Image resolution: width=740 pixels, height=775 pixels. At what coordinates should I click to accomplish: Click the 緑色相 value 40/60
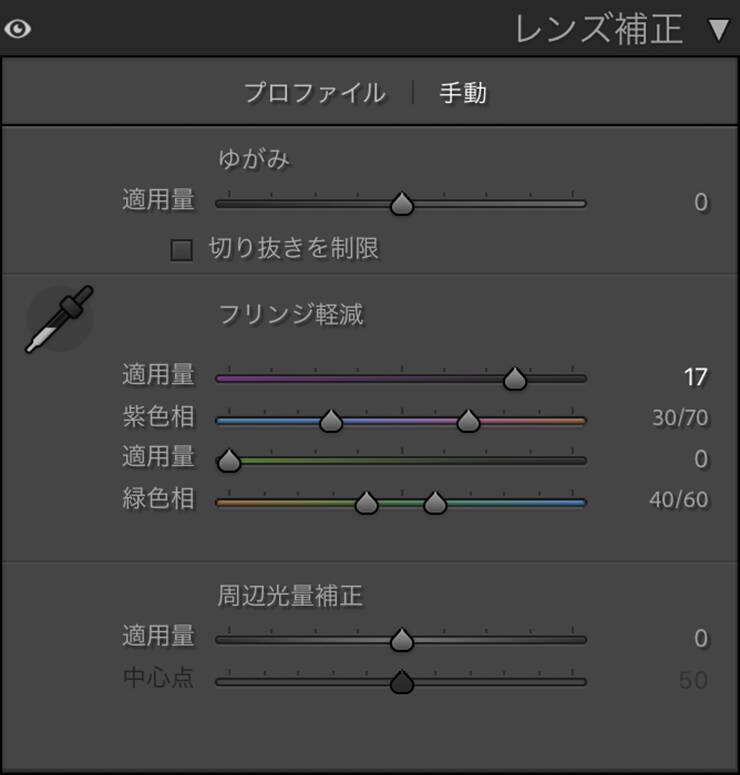coord(679,500)
